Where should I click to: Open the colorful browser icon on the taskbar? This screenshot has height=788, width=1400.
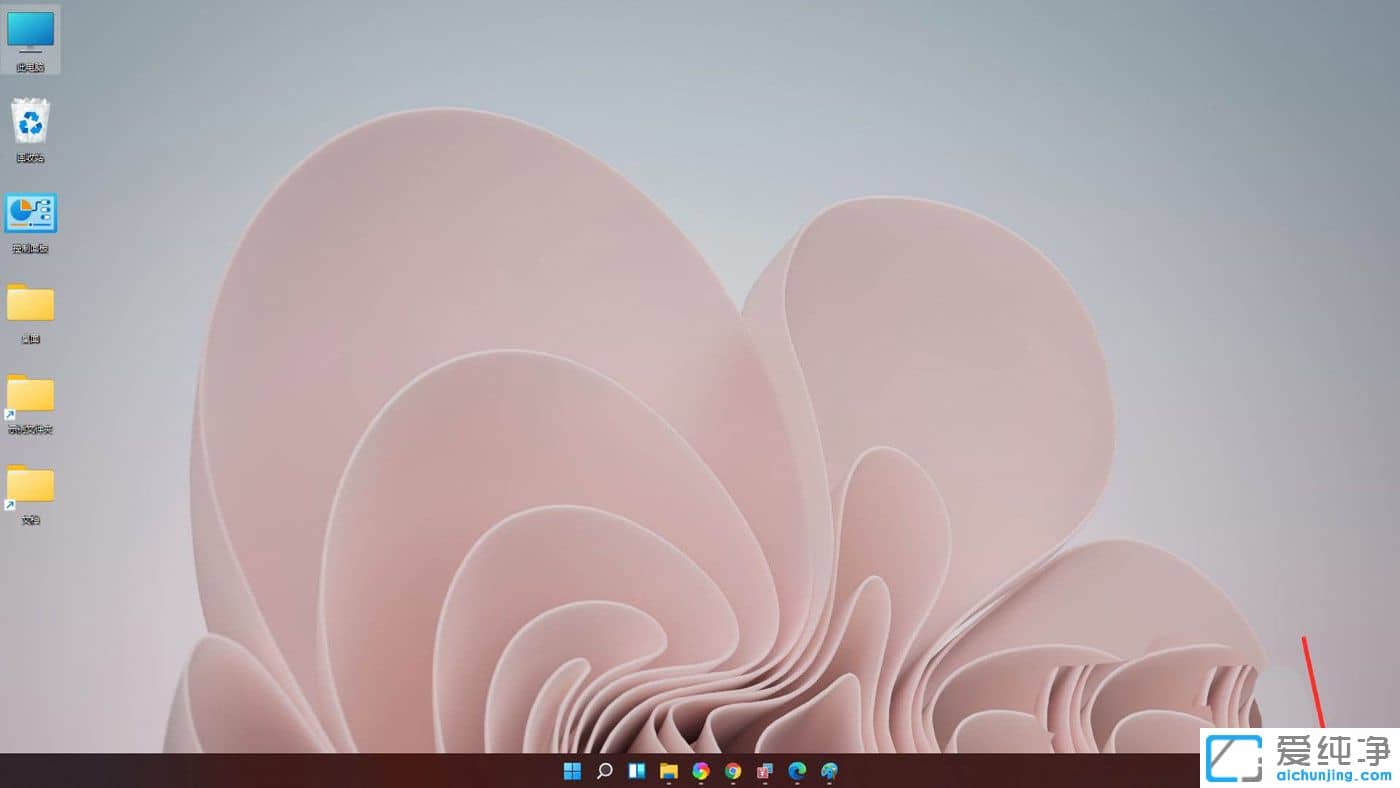pyautogui.click(x=700, y=771)
